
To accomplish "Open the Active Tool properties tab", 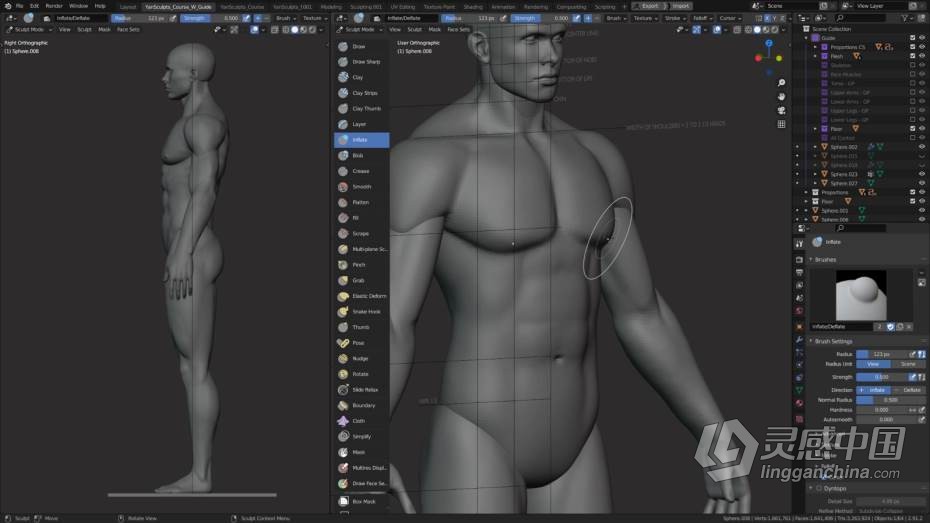I will coord(799,244).
